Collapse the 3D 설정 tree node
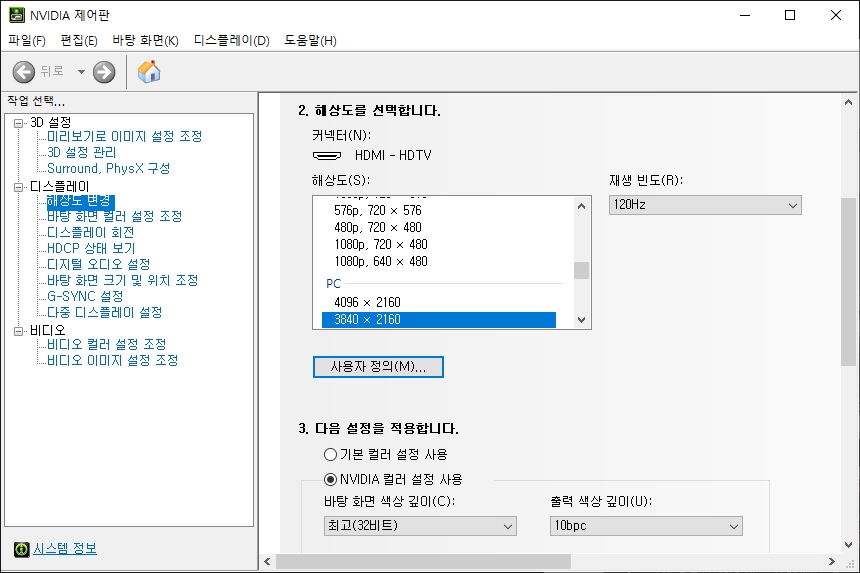Image resolution: width=860 pixels, height=573 pixels. (x=19, y=123)
